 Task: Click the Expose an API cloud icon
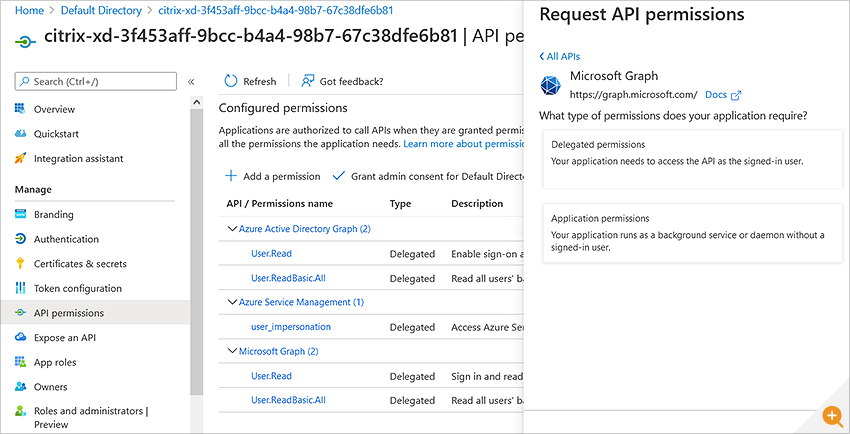click(x=20, y=338)
